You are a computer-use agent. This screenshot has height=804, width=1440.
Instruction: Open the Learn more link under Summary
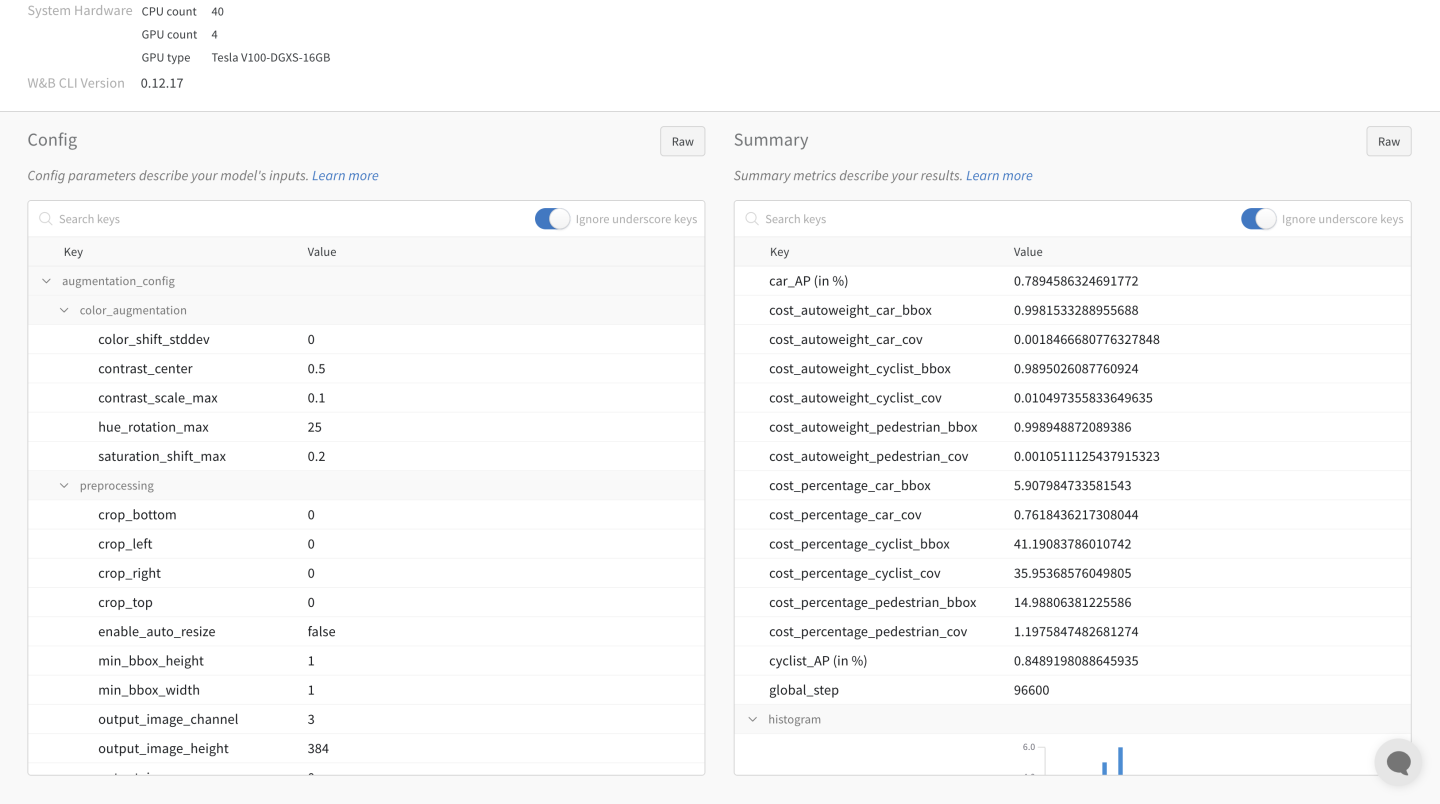(x=999, y=175)
